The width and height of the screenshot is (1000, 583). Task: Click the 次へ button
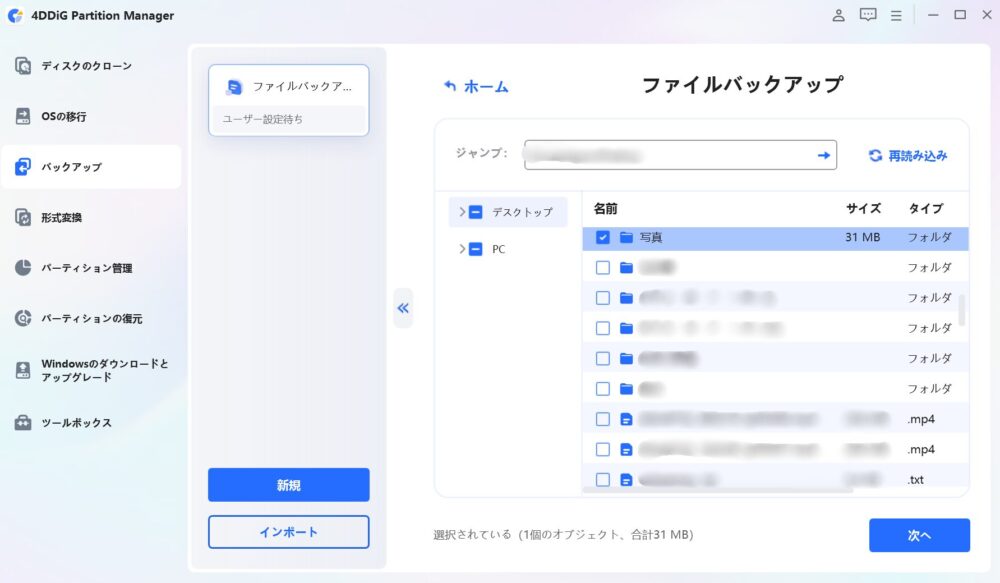coord(919,535)
